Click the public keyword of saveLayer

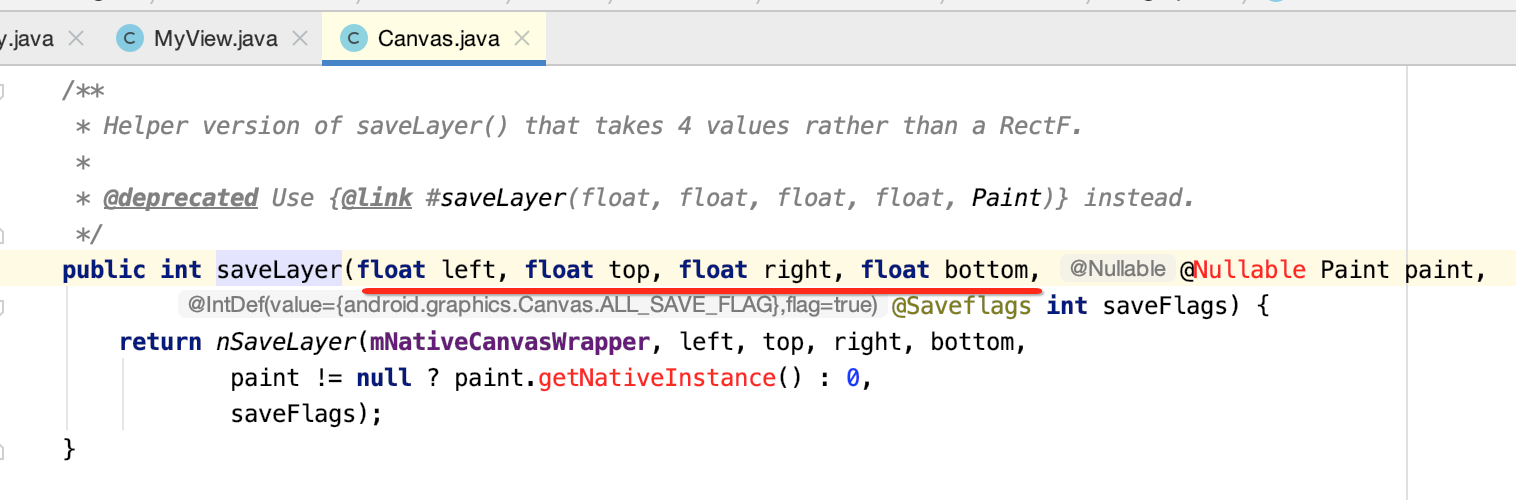point(104,269)
